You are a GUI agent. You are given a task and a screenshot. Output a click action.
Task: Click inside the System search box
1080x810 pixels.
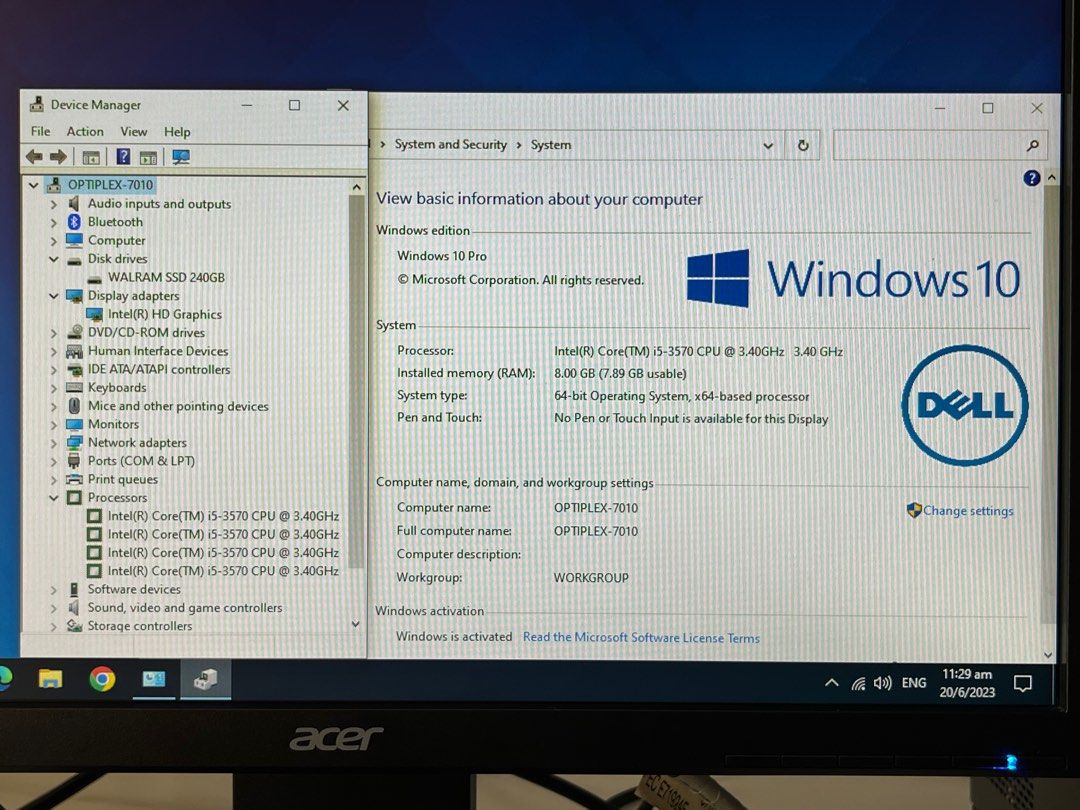[940, 145]
